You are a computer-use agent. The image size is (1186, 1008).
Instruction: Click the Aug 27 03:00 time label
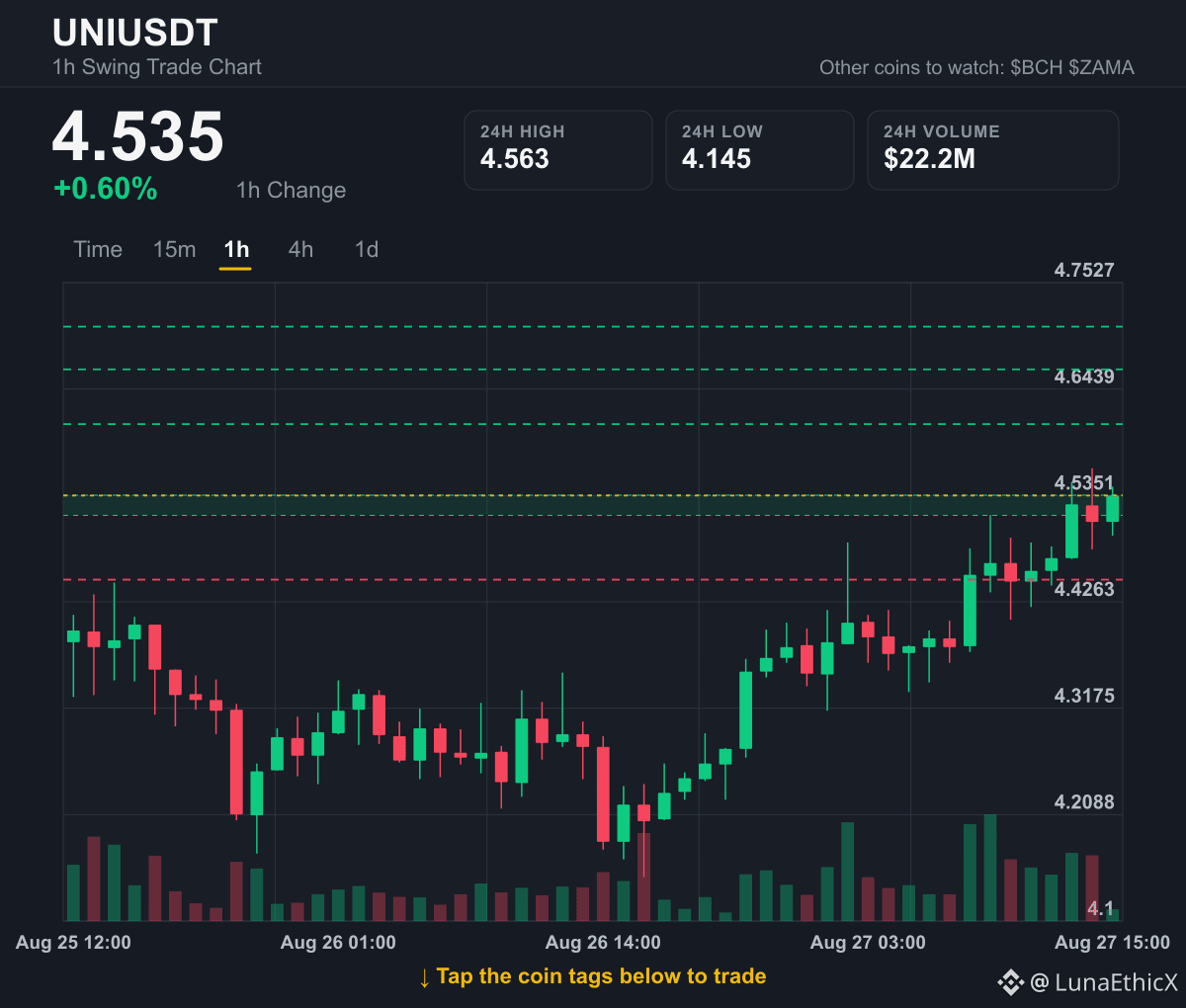pyautogui.click(x=868, y=942)
